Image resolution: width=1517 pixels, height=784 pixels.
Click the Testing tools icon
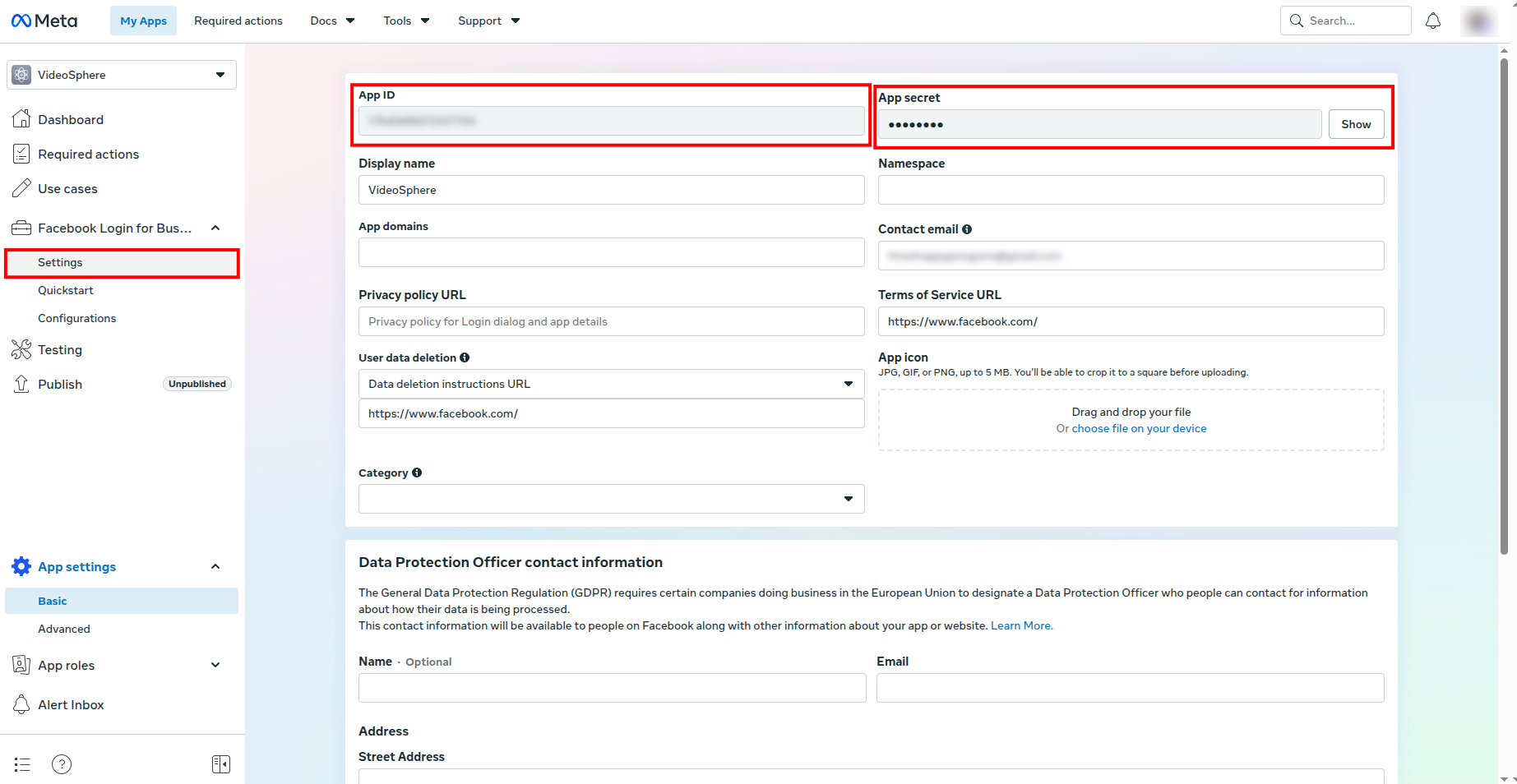pyautogui.click(x=21, y=349)
